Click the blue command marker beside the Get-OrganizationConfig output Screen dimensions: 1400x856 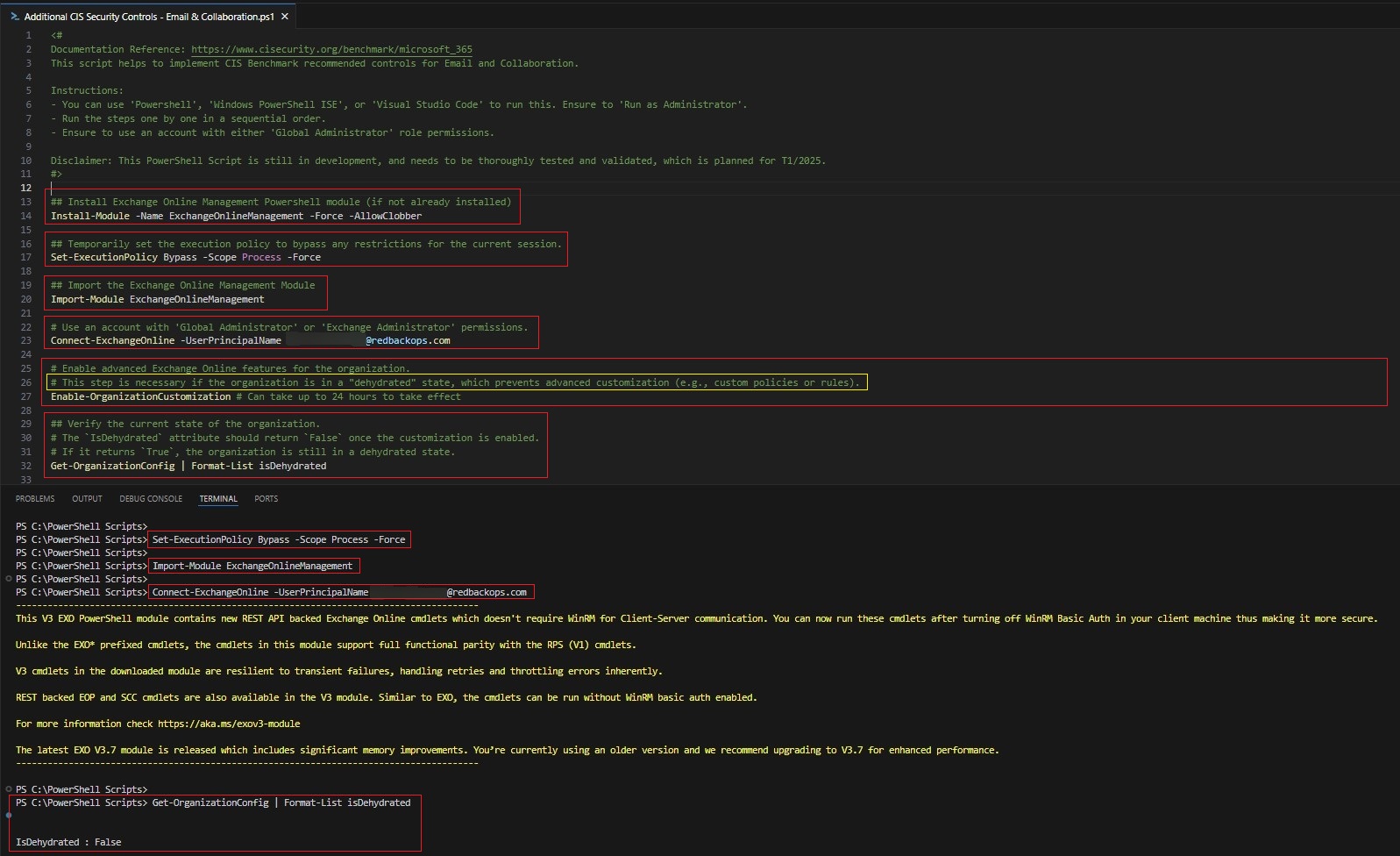pyautogui.click(x=9, y=815)
